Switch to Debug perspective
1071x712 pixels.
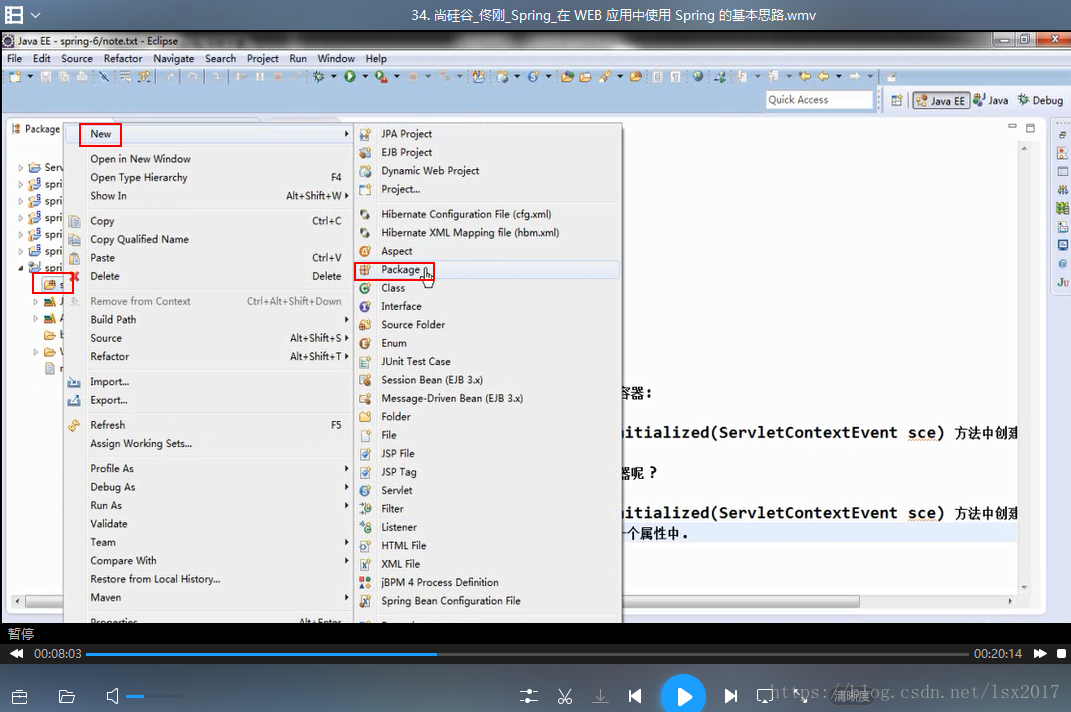pos(1040,100)
